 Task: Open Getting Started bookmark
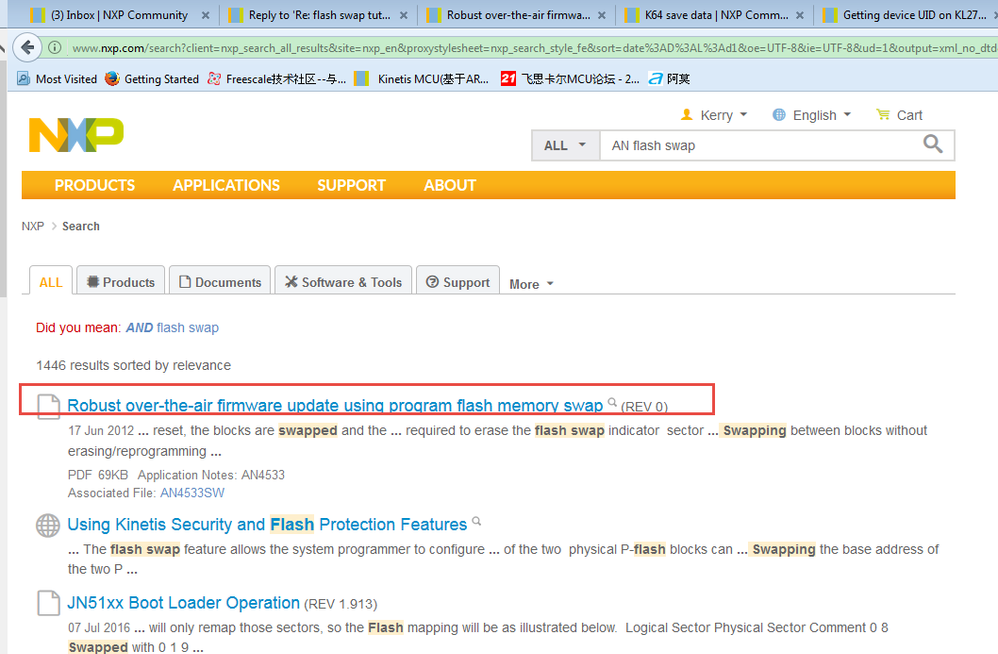pos(151,79)
